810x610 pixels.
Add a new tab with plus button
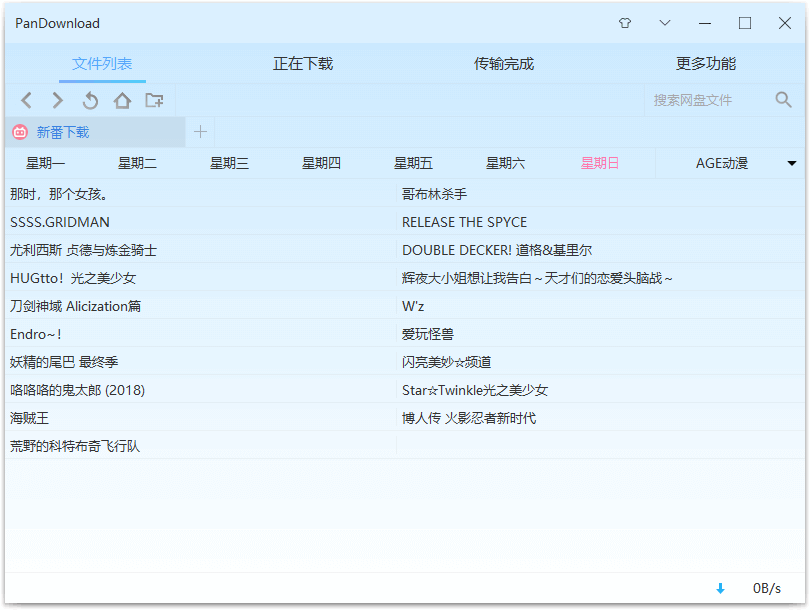[x=200, y=132]
